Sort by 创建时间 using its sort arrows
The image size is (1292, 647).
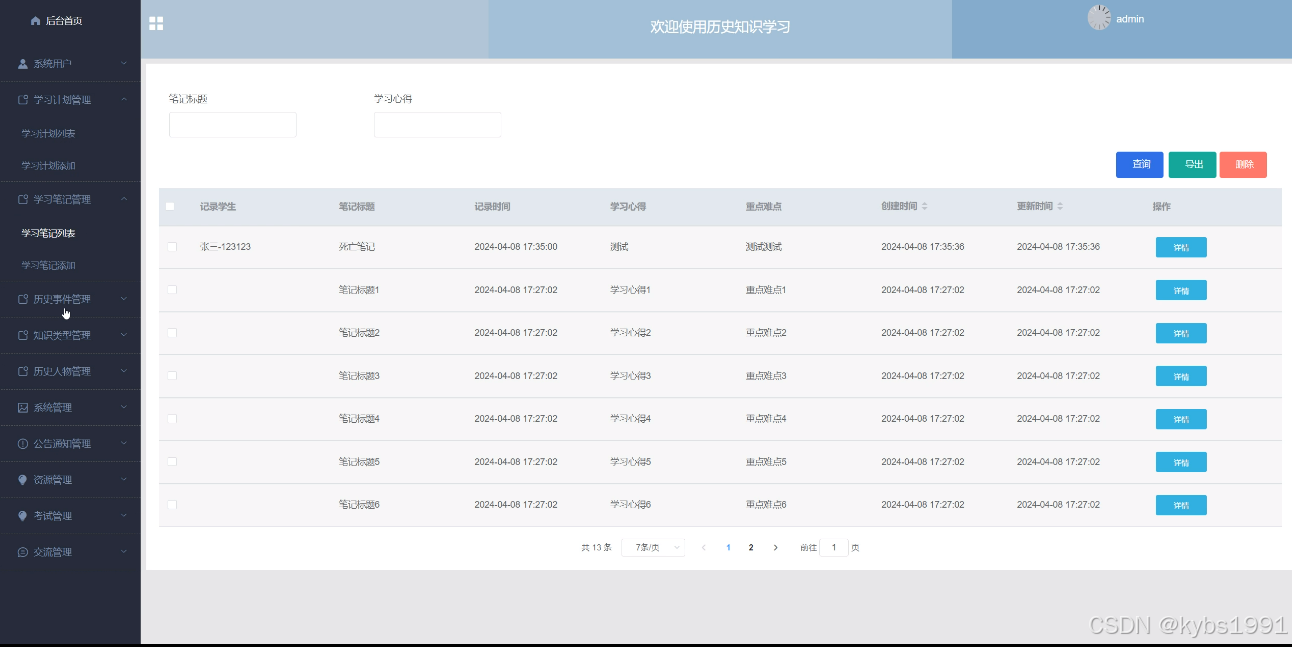[924, 206]
